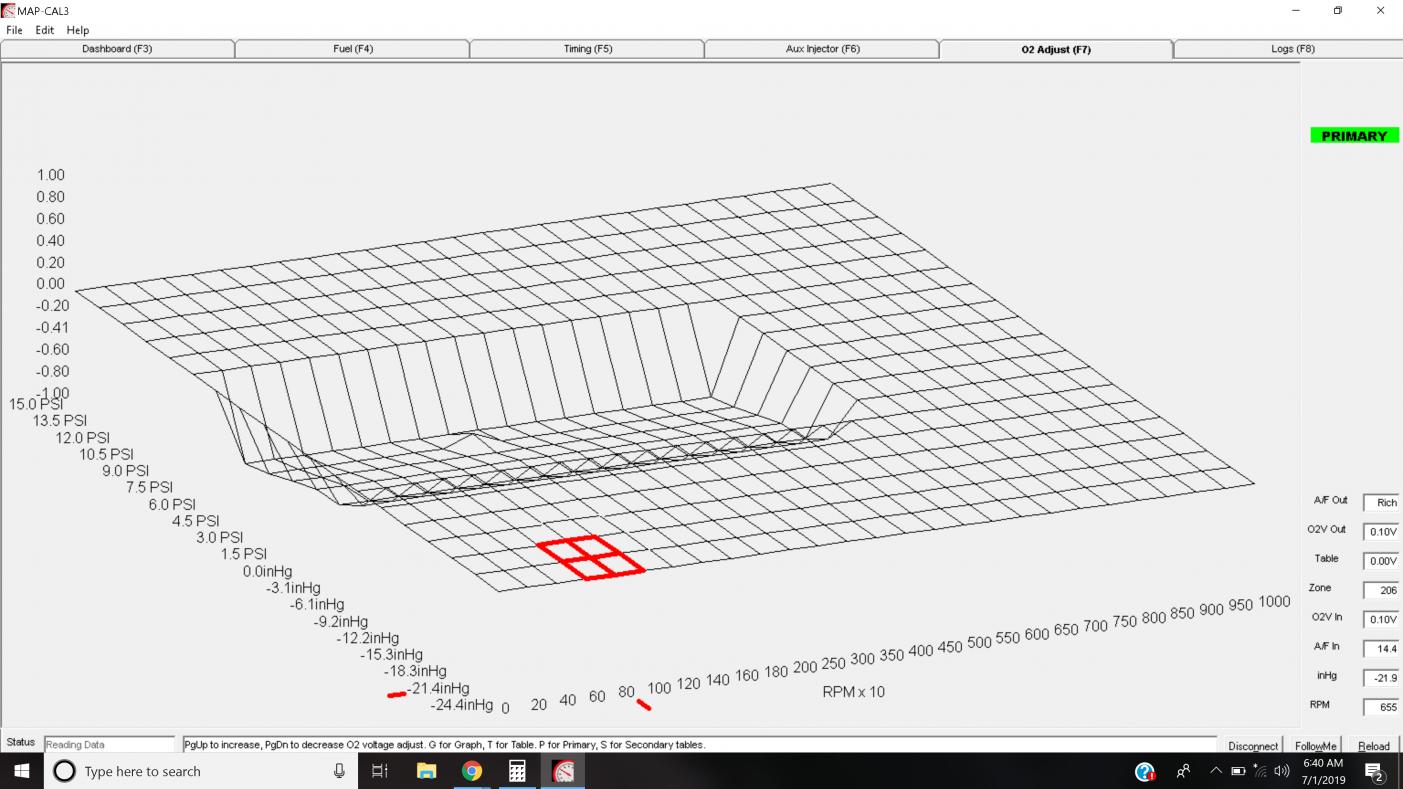Open the Calculator app on taskbar
1403x789 pixels.
(517, 771)
